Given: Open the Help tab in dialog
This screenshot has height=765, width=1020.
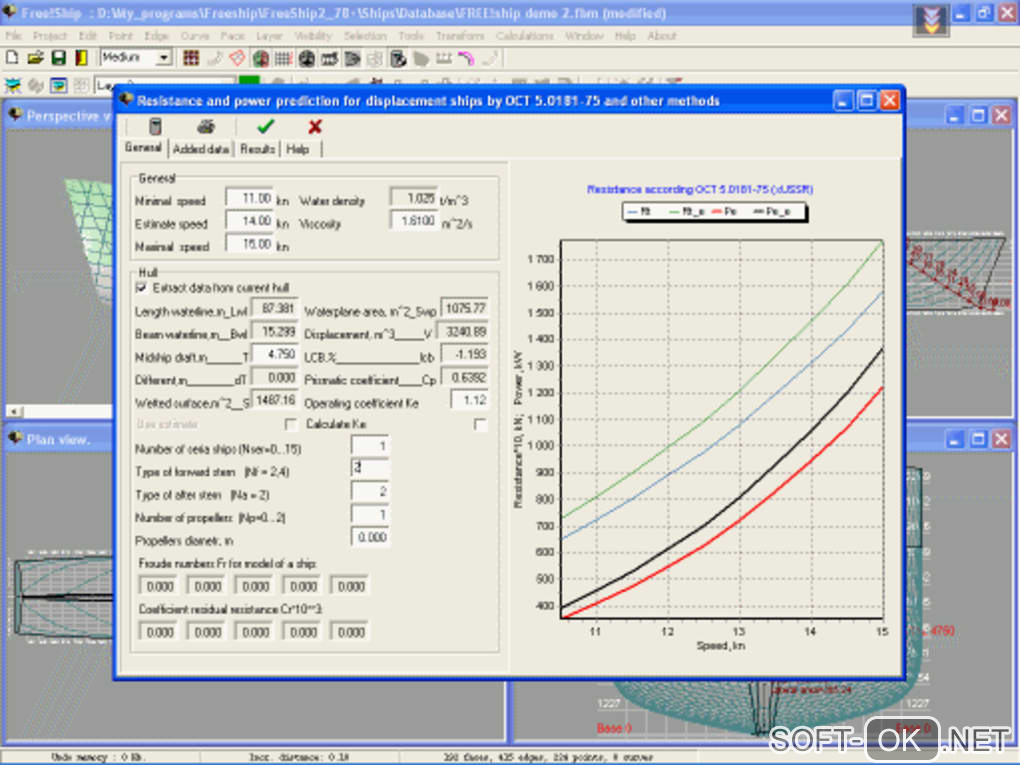Looking at the screenshot, I should click(298, 149).
